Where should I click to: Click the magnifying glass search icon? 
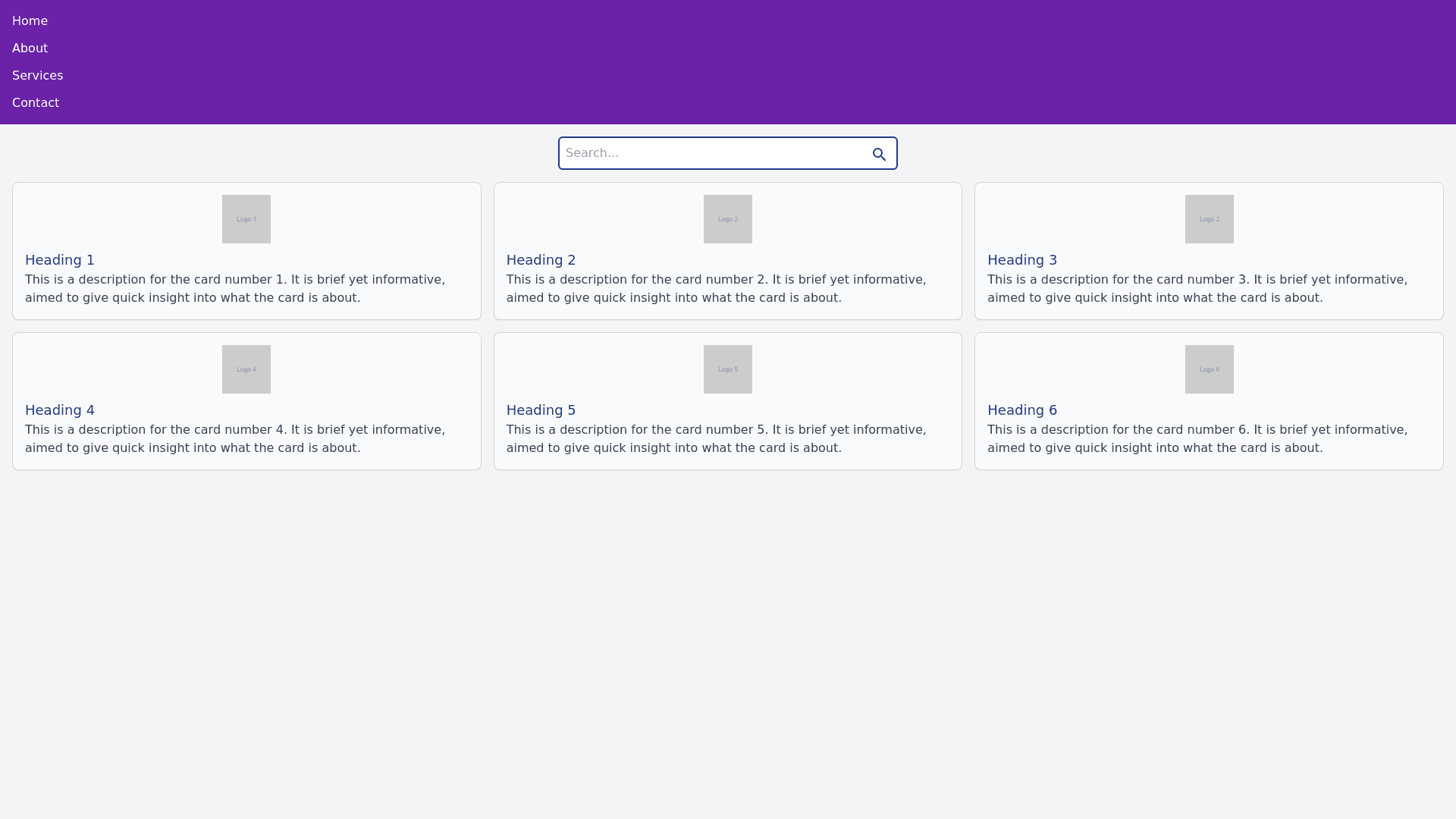click(x=879, y=155)
